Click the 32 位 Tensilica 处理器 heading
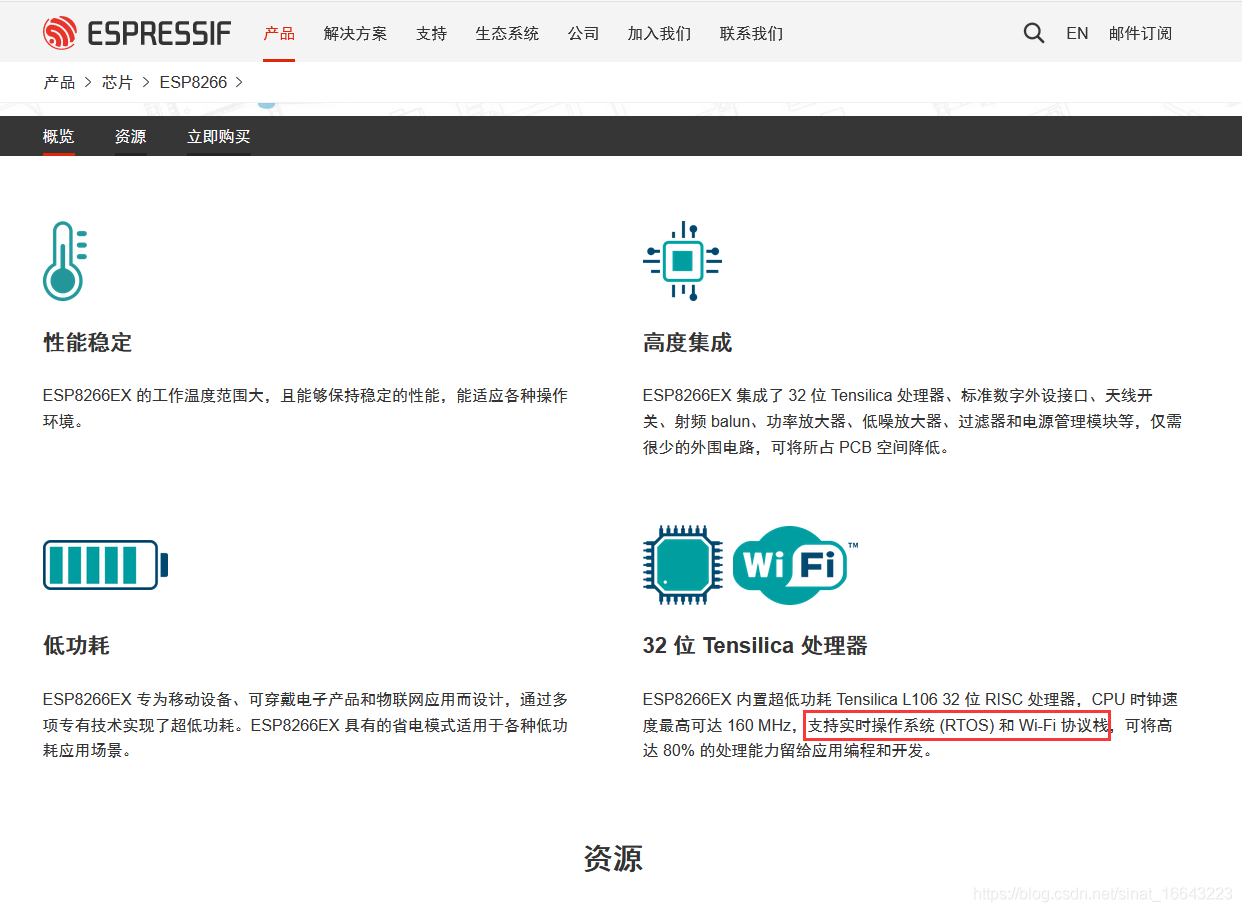The height and width of the screenshot is (912, 1242). click(755, 645)
